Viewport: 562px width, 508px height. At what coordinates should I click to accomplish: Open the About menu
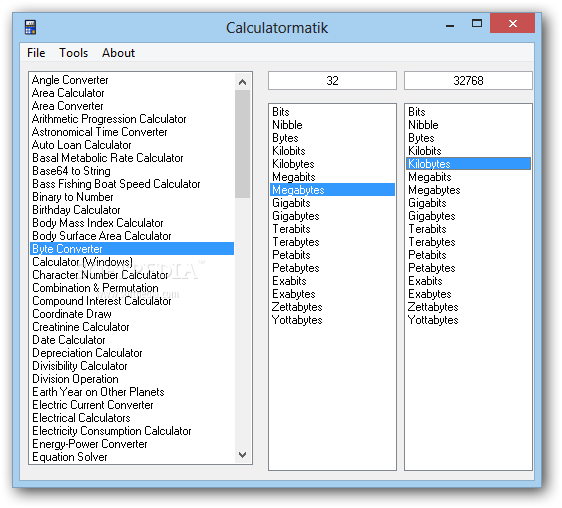[118, 53]
